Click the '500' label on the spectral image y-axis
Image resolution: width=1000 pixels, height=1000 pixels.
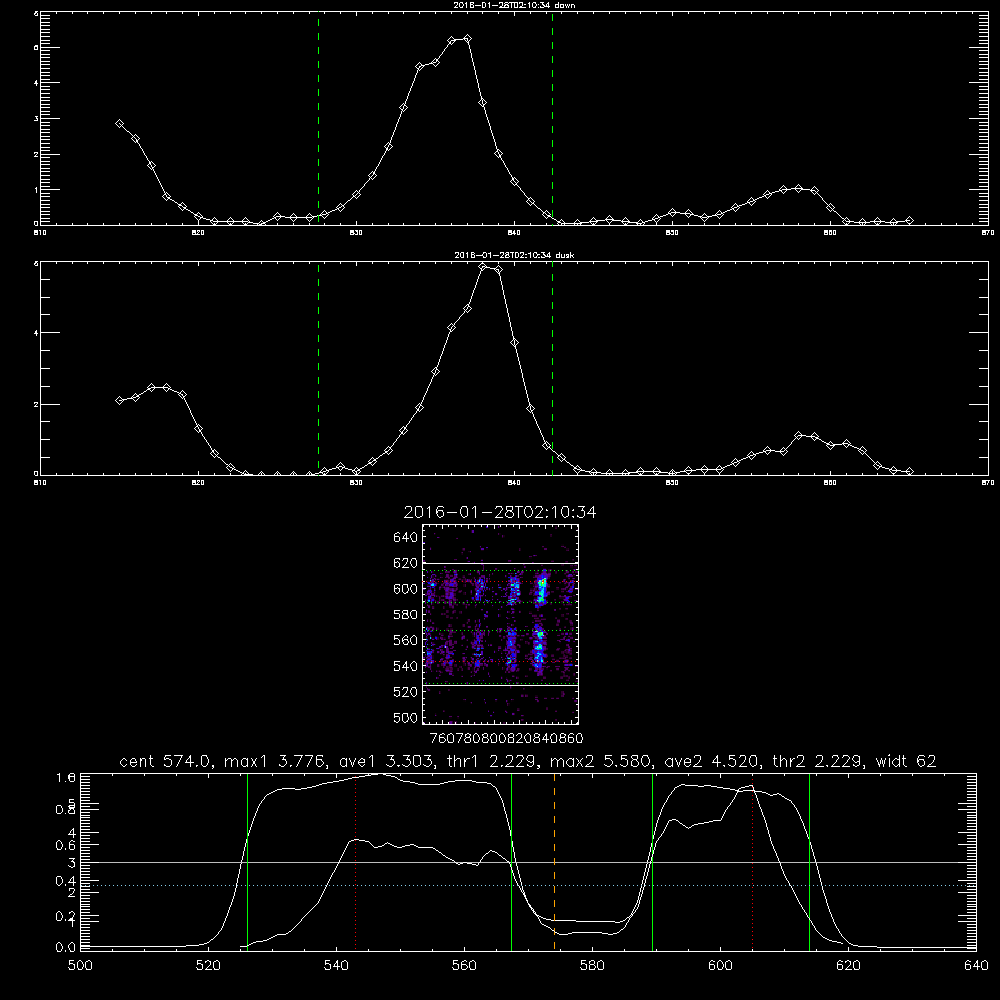coord(406,718)
